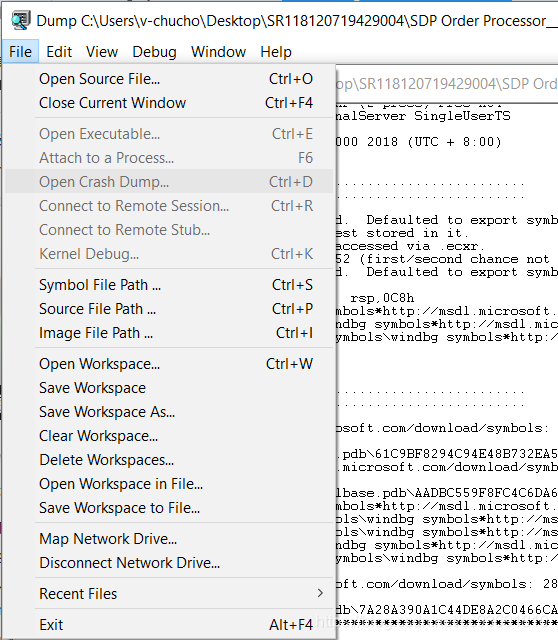Close the open File menu

point(20,52)
